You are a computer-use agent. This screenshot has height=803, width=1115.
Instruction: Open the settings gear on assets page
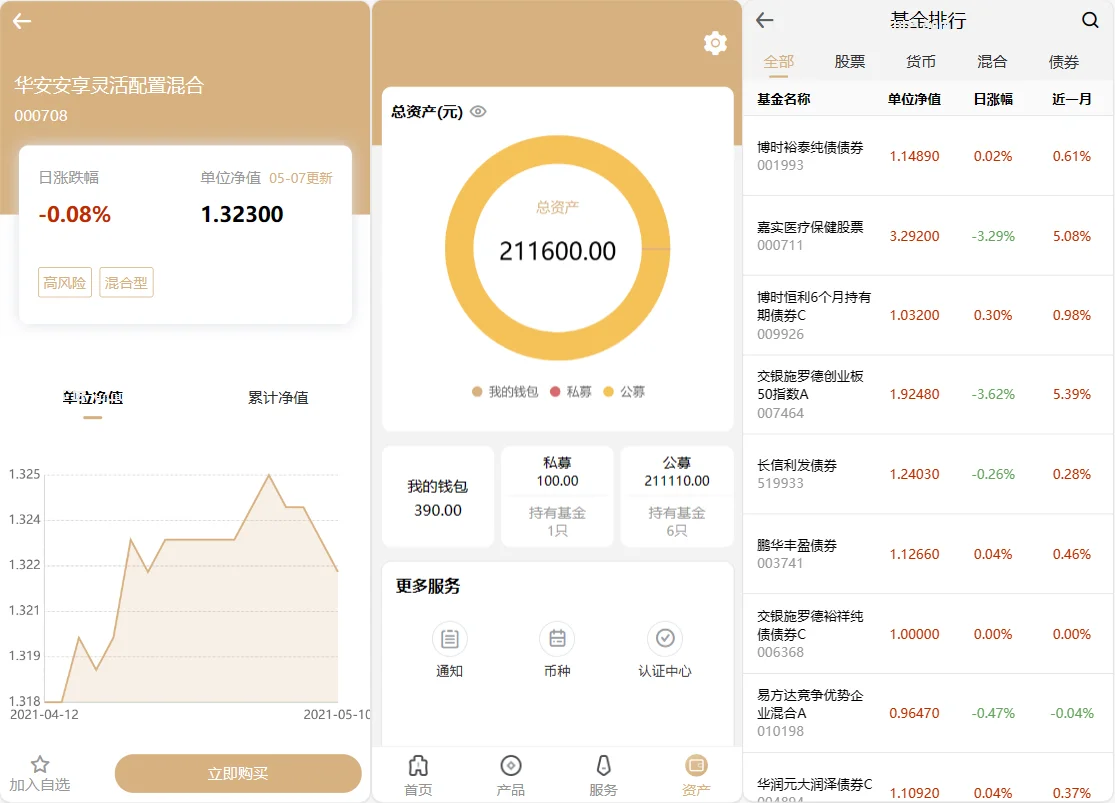pos(715,43)
